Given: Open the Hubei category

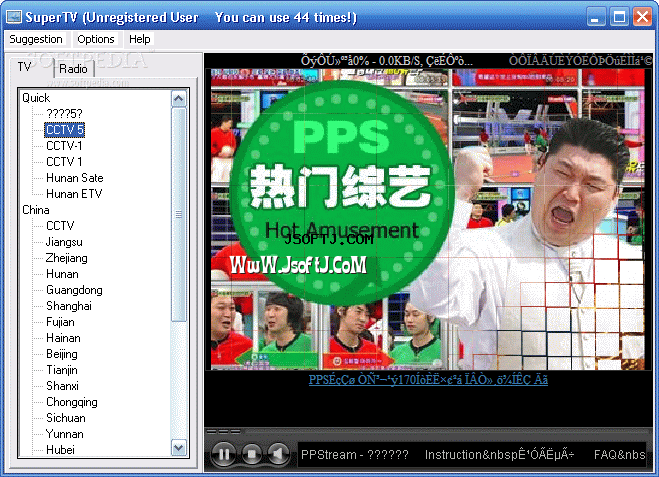Looking at the screenshot, I should click(60, 449).
